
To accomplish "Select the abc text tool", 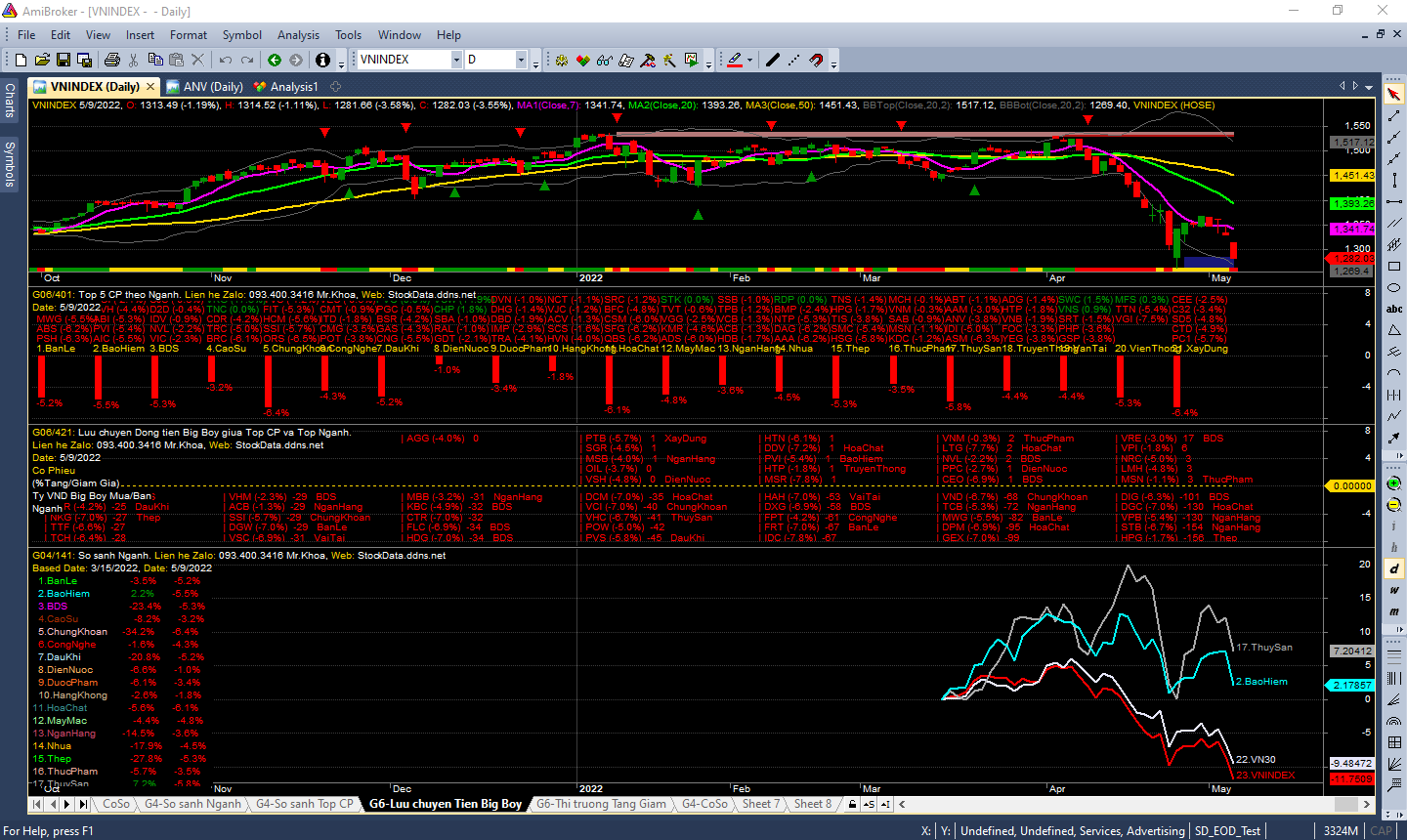I will click(x=1394, y=309).
